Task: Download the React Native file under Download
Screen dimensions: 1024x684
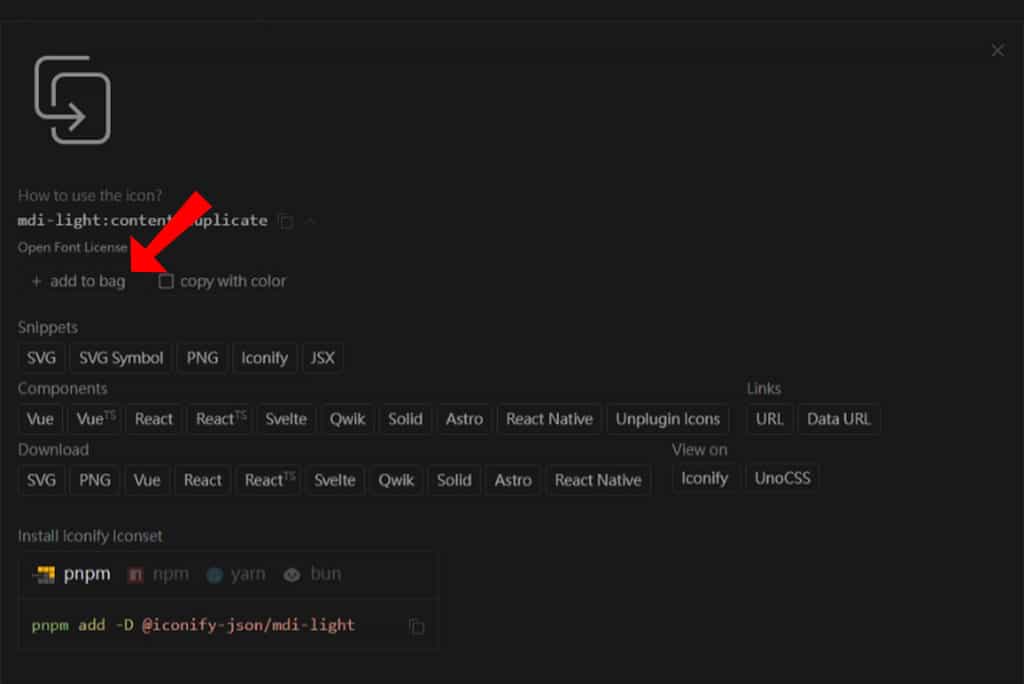Action: [598, 481]
